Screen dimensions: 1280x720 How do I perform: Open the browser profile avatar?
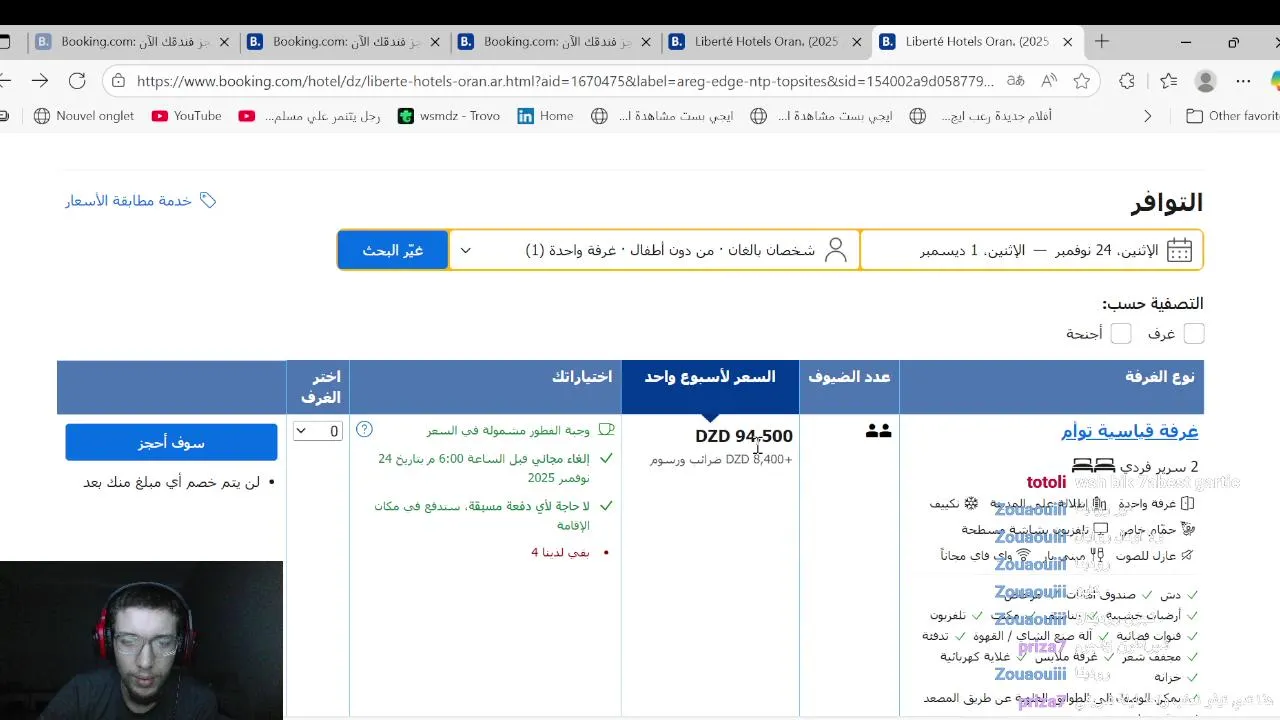click(1206, 81)
